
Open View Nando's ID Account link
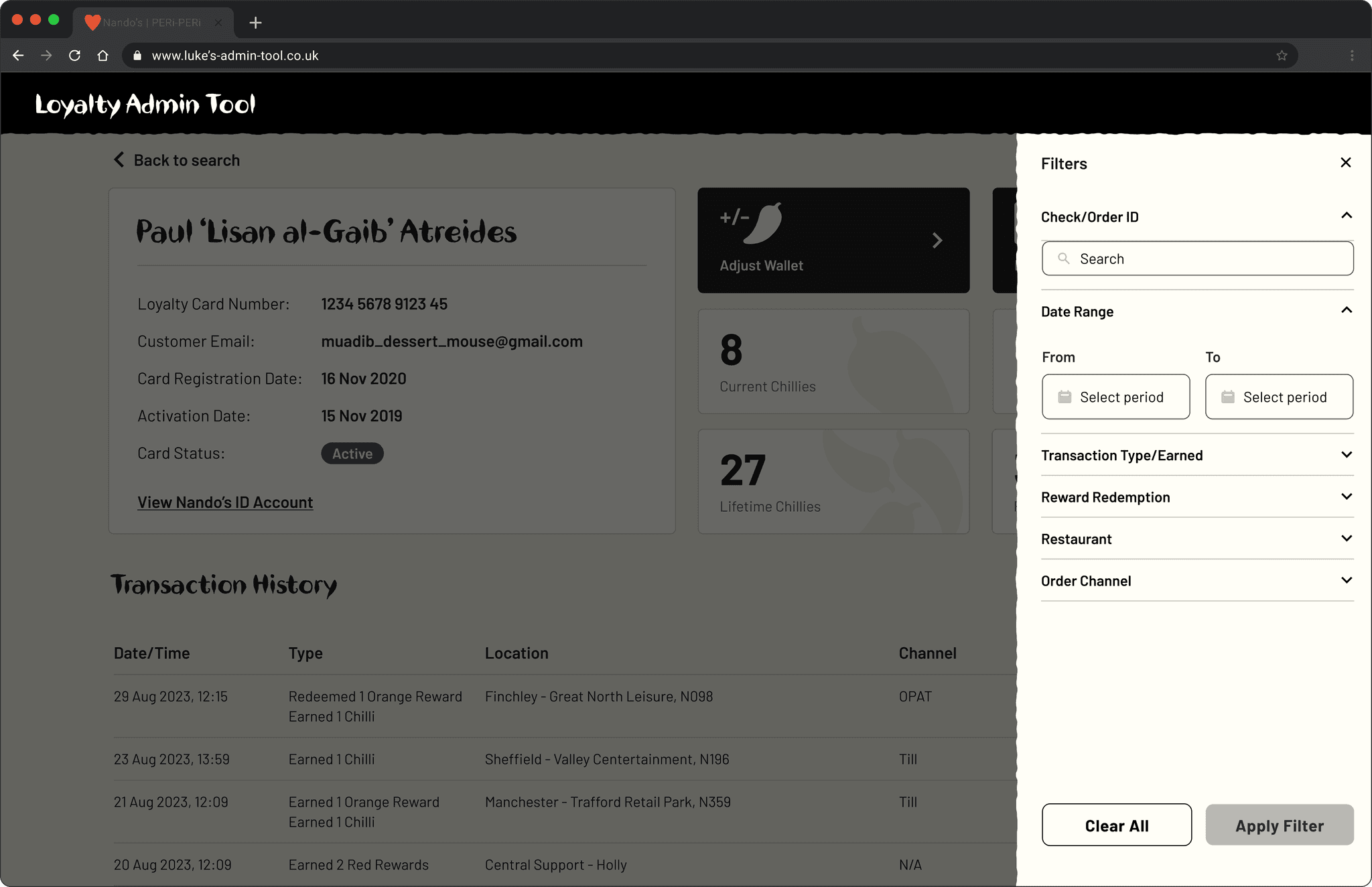[x=225, y=502]
